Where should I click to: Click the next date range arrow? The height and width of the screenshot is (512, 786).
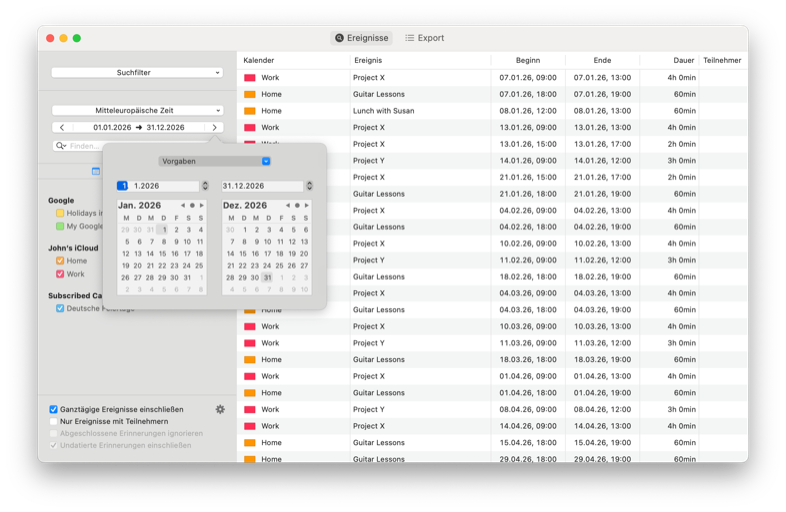pyautogui.click(x=214, y=128)
